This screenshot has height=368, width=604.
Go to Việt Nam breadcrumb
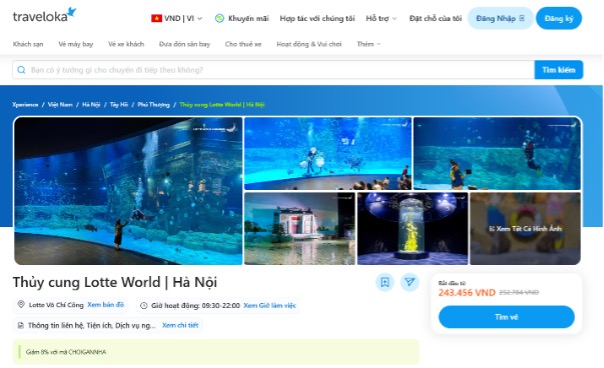pos(60,104)
